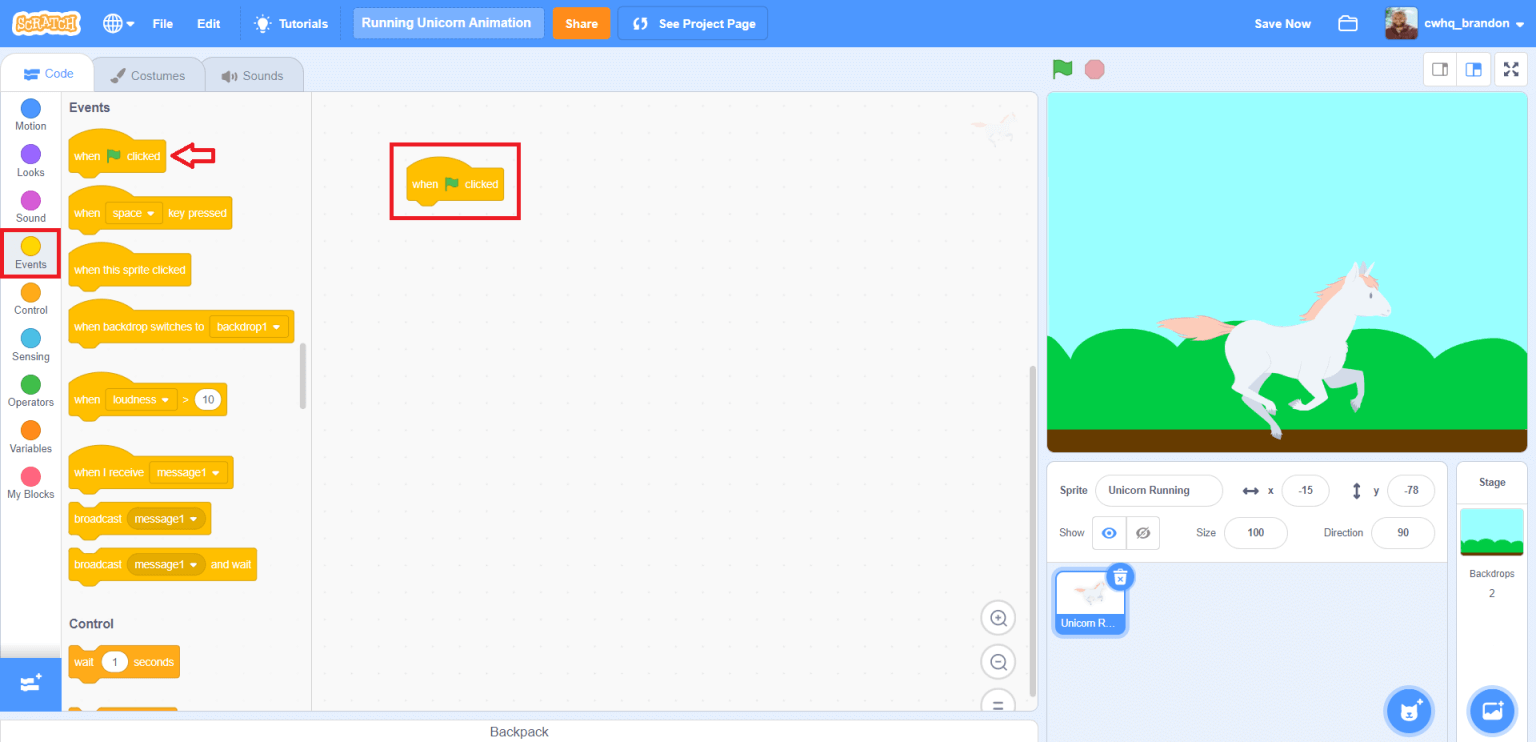Viewport: 1536px width, 742px height.
Task: Zoom in on the code workspace
Action: pos(997,617)
